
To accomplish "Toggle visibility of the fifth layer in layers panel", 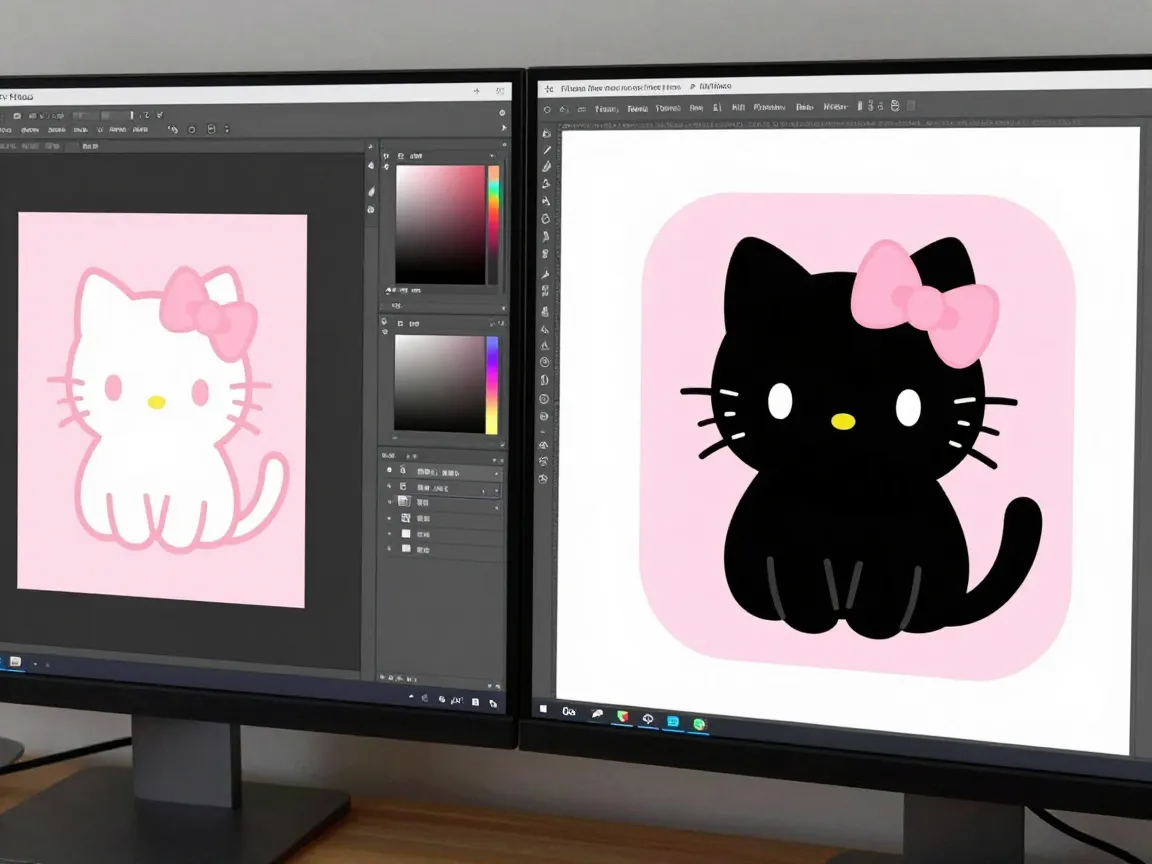I will (389, 533).
